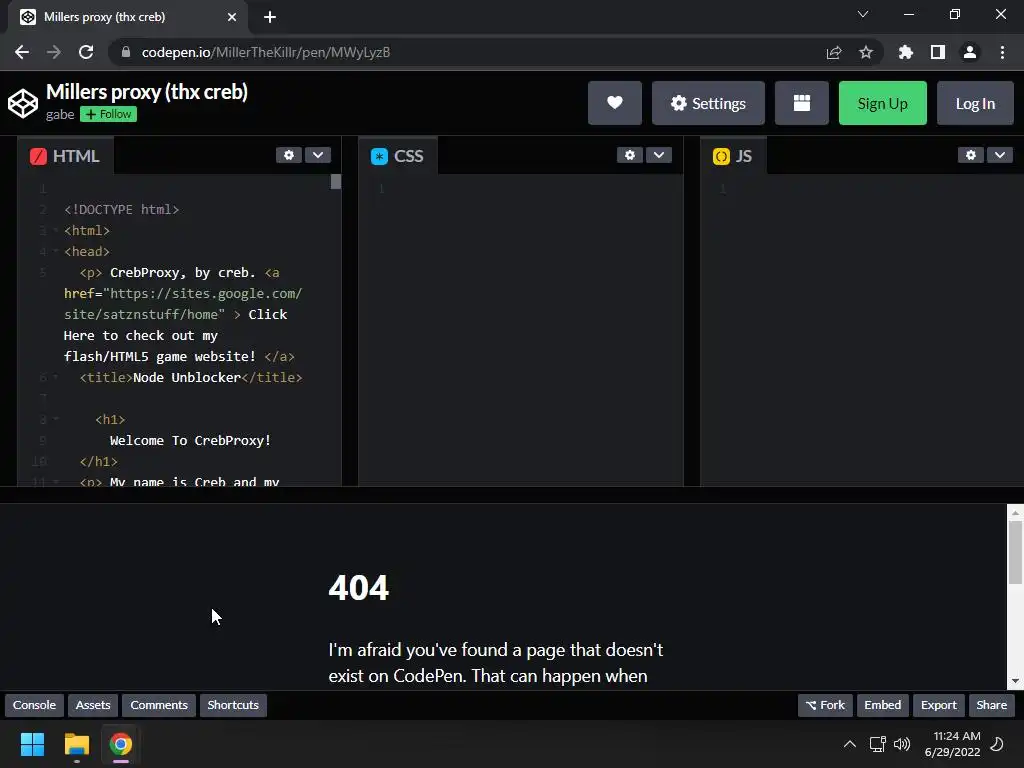Expand CSS editor dropdown menu
The image size is (1024, 768).
659,155
